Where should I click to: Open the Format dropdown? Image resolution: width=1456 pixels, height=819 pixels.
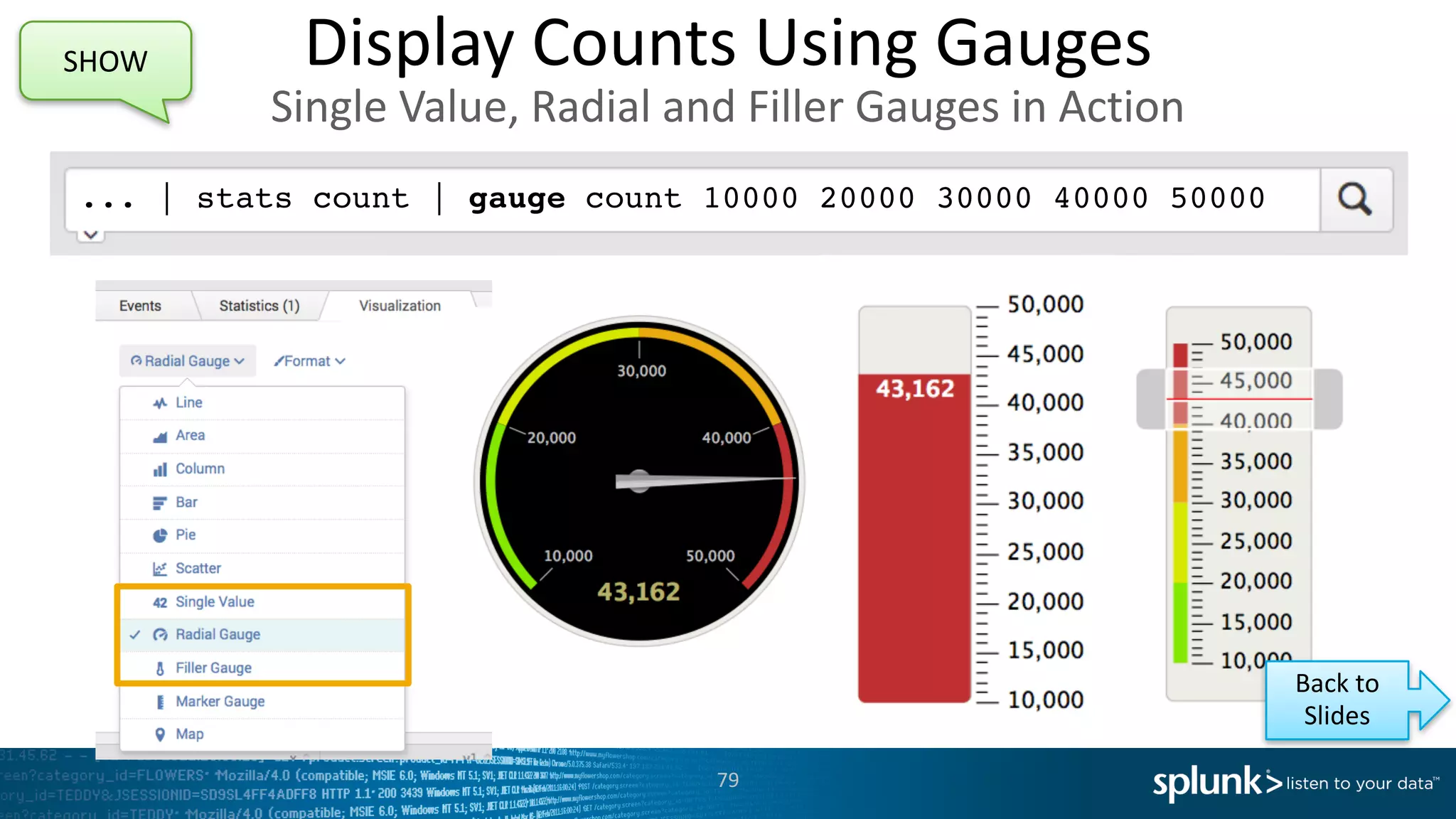pos(310,361)
